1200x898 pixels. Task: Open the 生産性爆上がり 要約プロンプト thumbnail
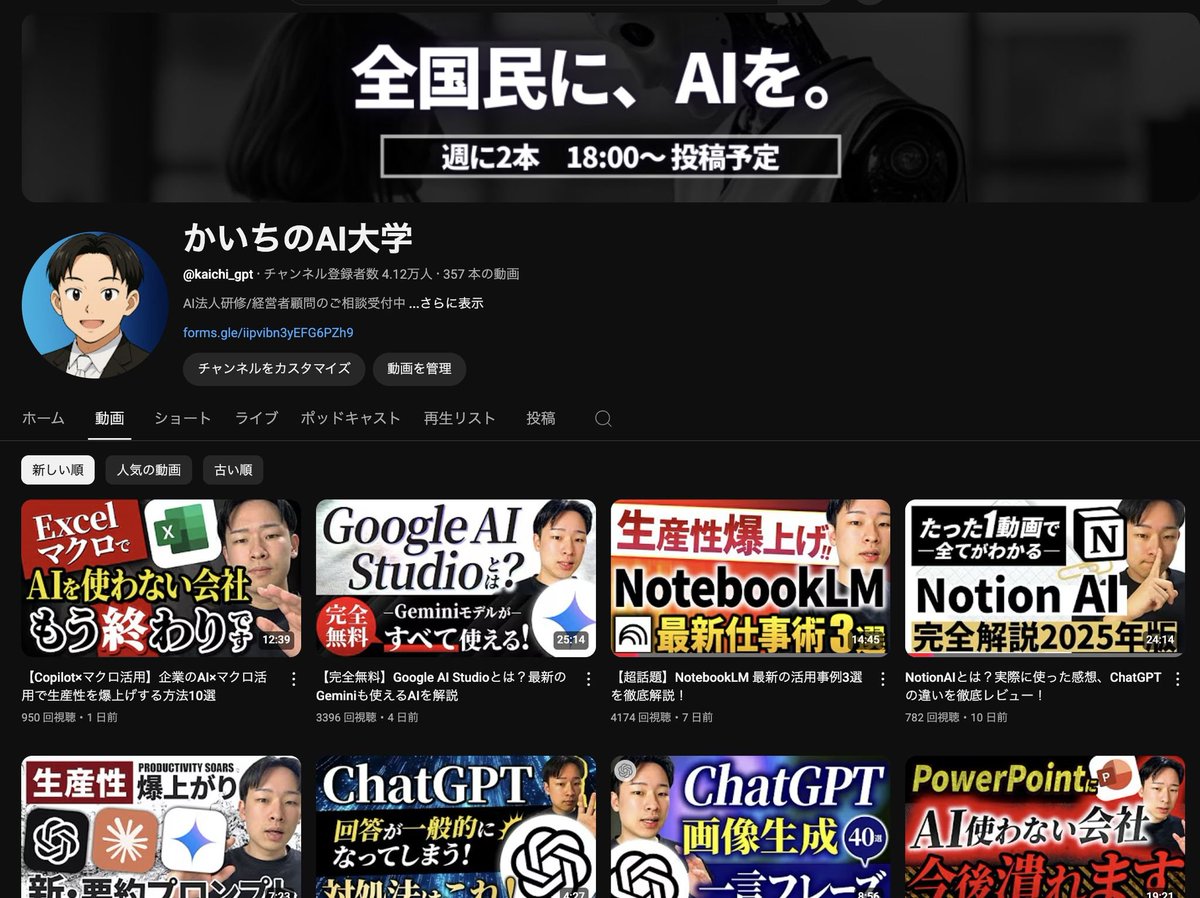point(161,827)
